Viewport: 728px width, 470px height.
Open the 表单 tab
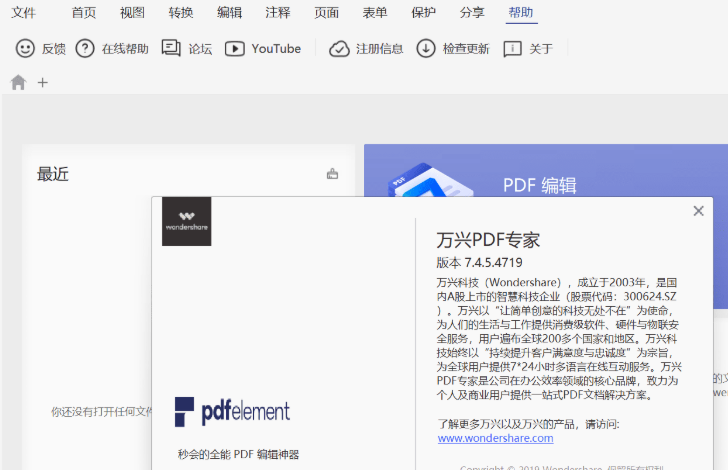(x=375, y=13)
